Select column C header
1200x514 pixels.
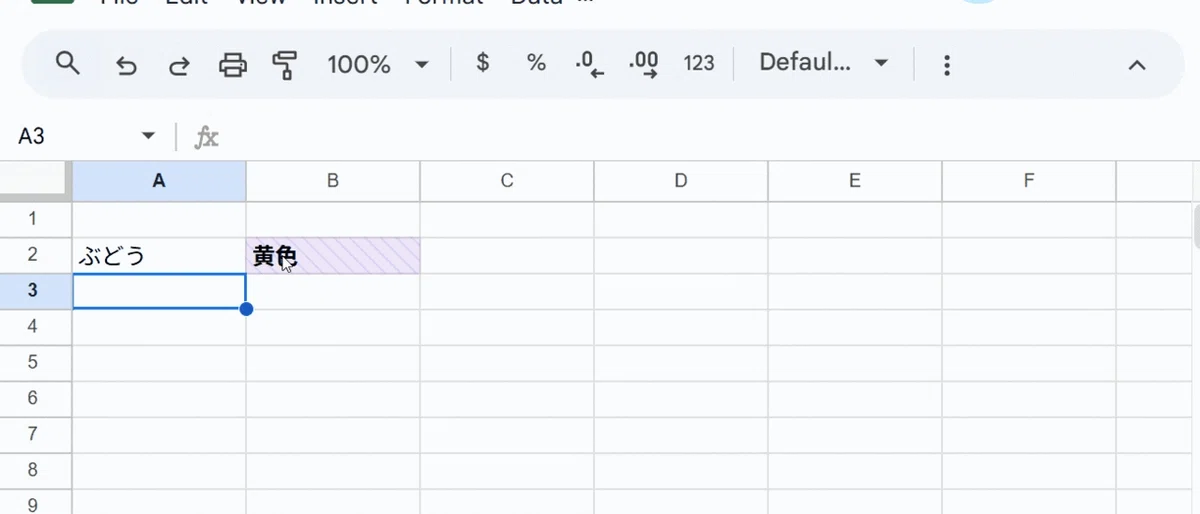click(x=507, y=181)
